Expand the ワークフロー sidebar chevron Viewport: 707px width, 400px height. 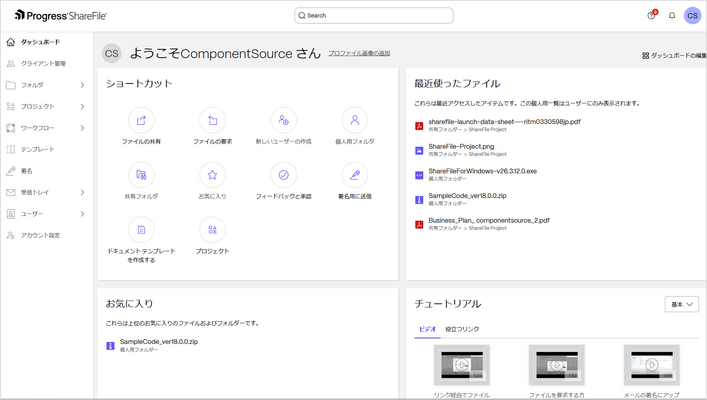[82, 128]
